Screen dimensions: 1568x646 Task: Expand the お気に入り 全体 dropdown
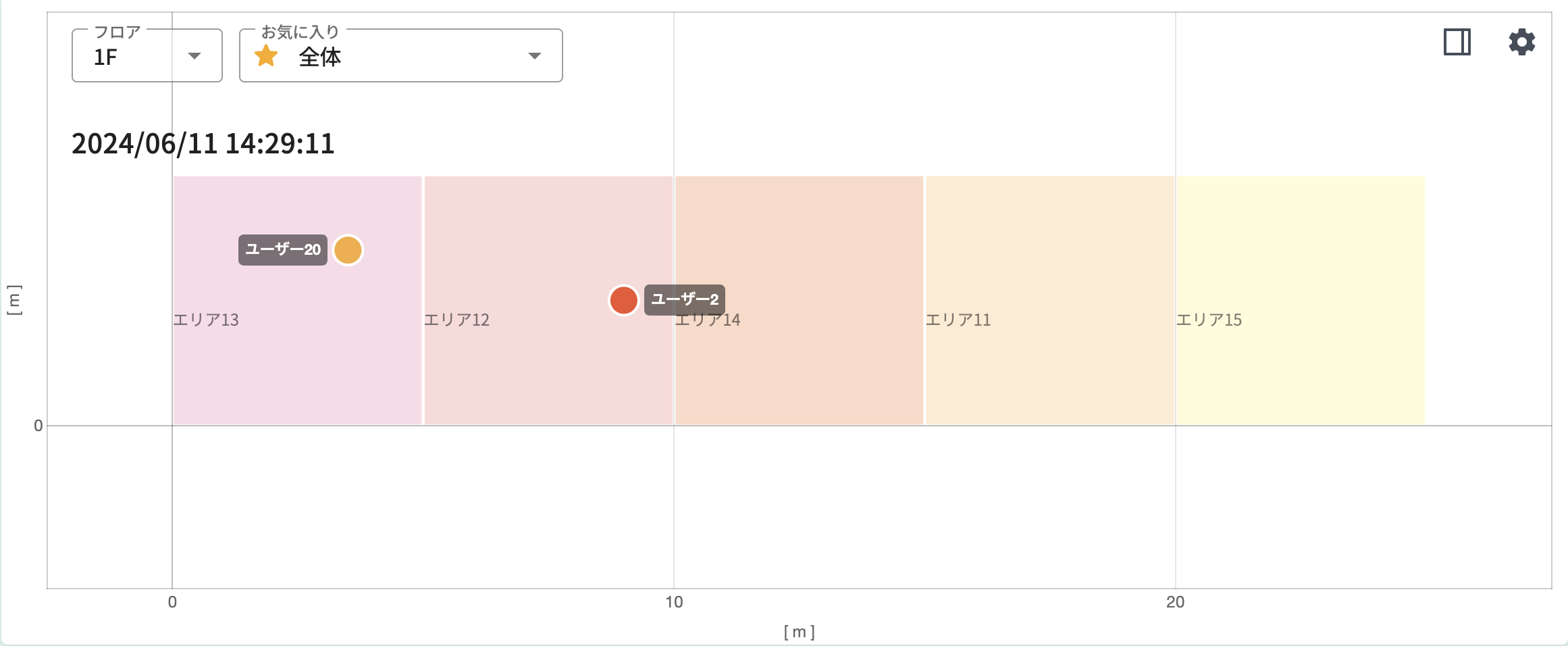click(x=400, y=56)
